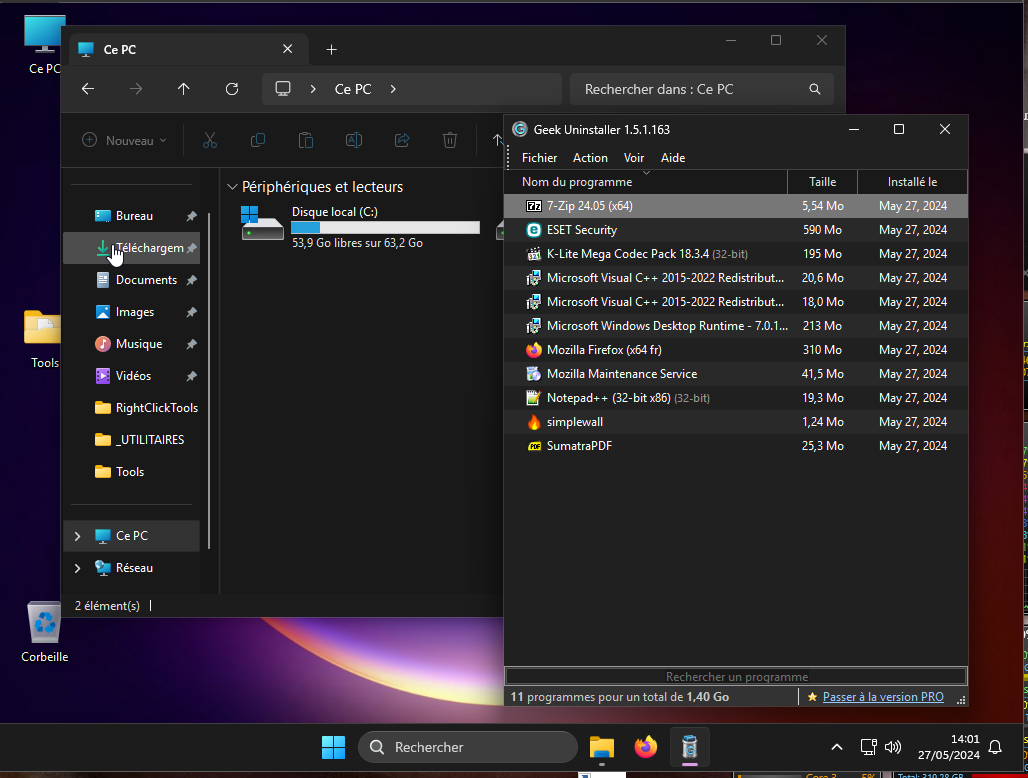1028x778 pixels.
Task: Open Musique in the Explorer sidebar
Action: (x=132, y=344)
